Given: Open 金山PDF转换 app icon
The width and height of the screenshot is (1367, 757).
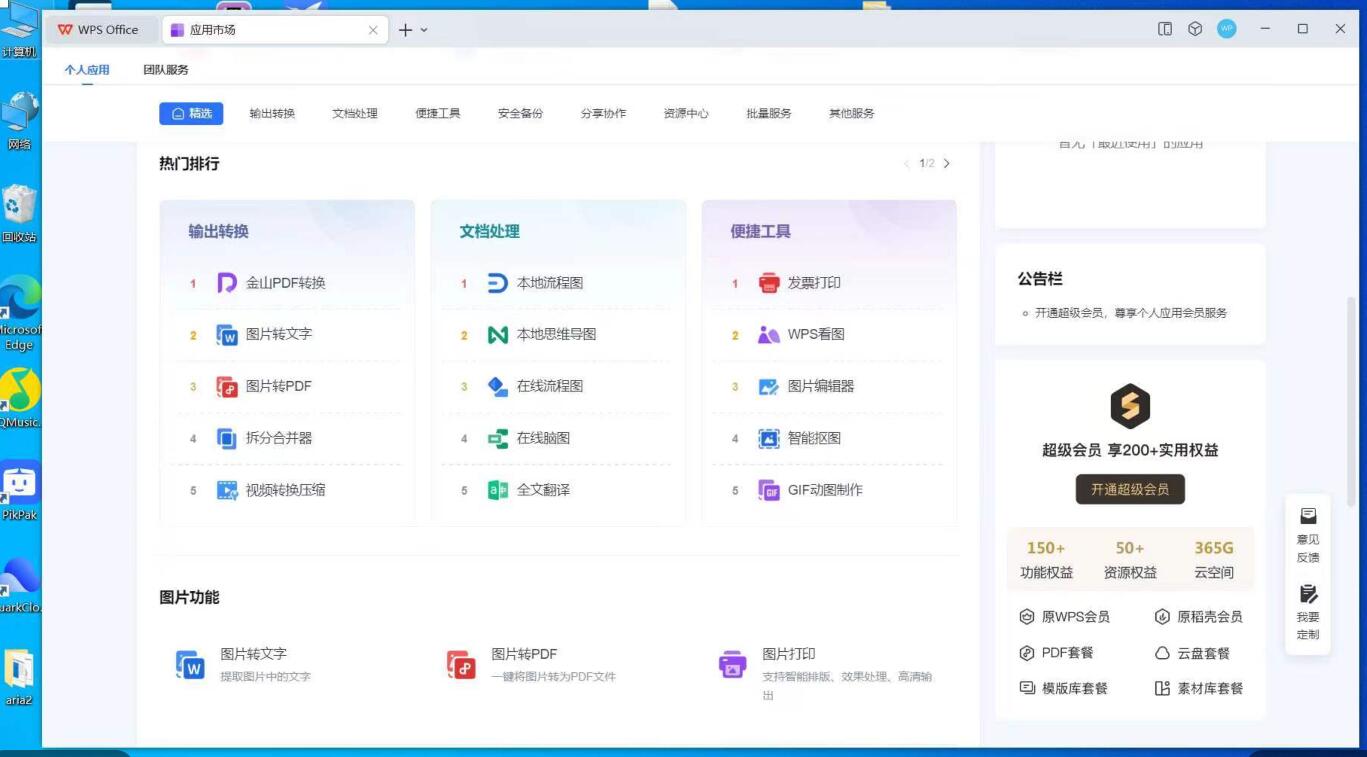Looking at the screenshot, I should point(227,283).
